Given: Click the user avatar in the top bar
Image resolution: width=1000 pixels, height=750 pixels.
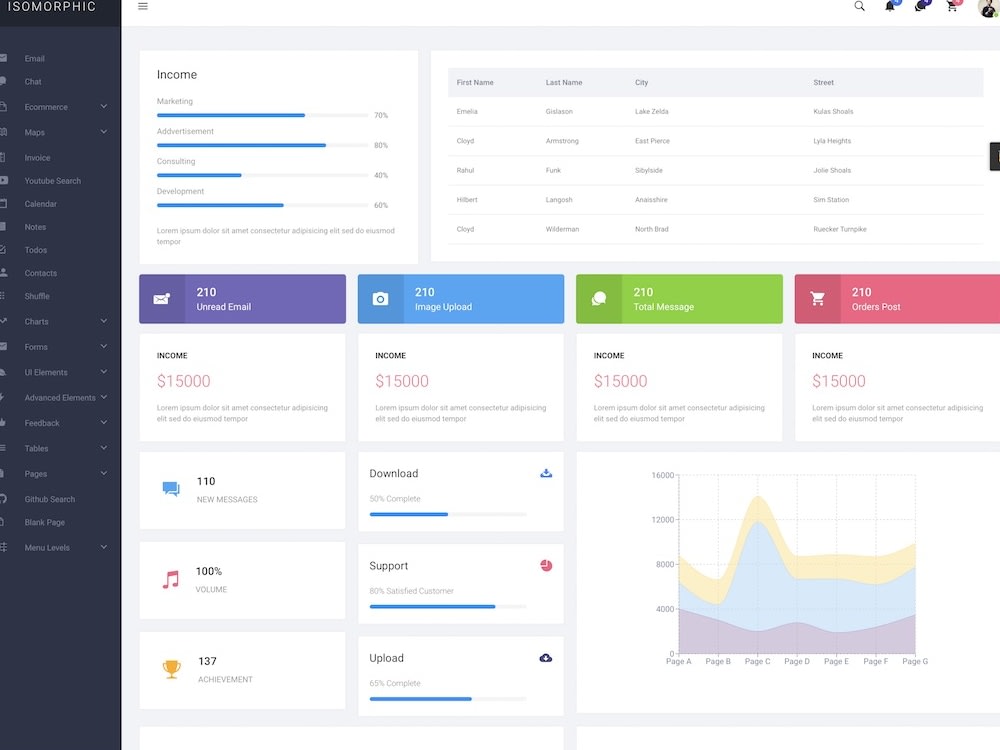Looking at the screenshot, I should click(985, 8).
